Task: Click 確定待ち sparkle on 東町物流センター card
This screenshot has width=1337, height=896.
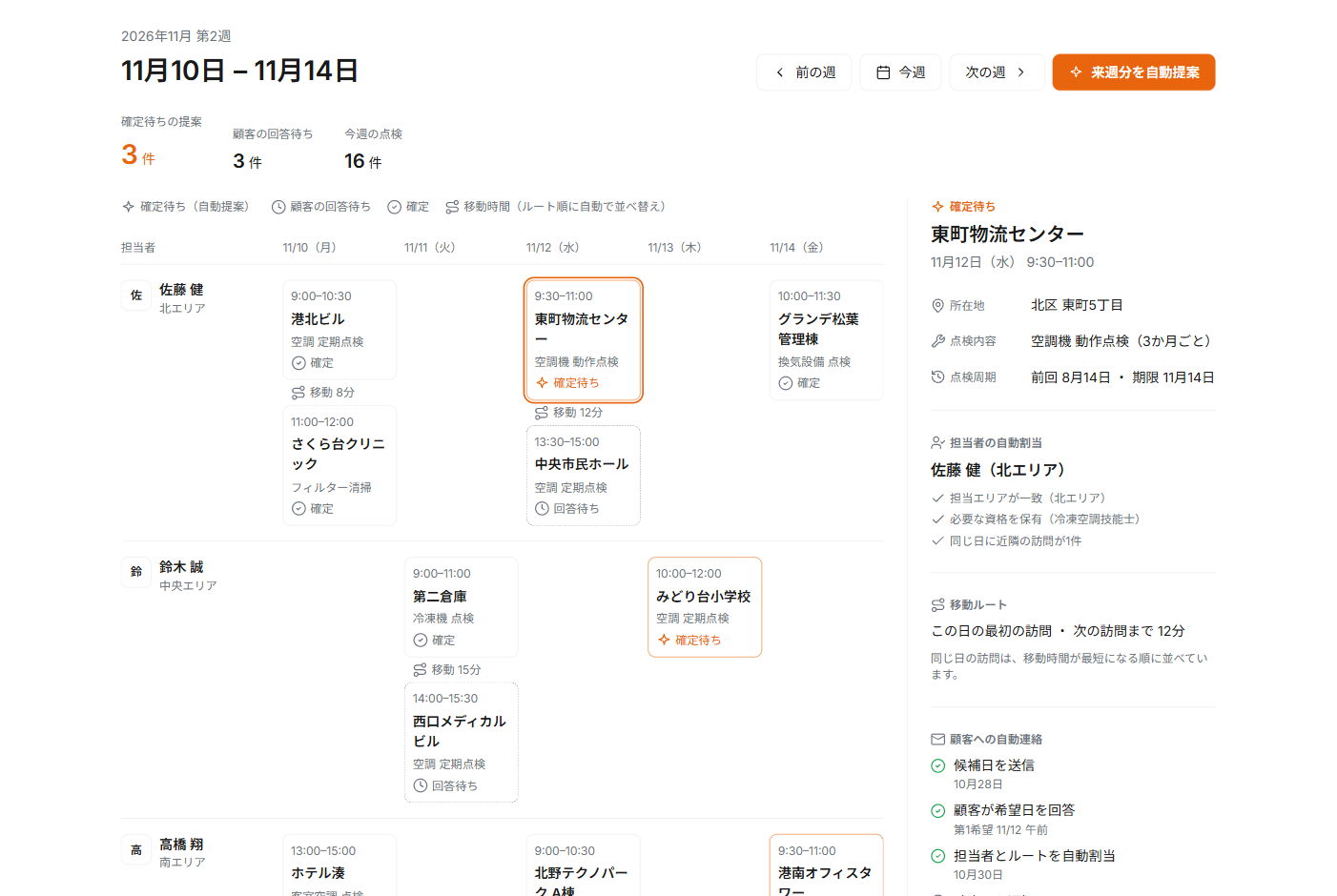Action: tap(542, 383)
